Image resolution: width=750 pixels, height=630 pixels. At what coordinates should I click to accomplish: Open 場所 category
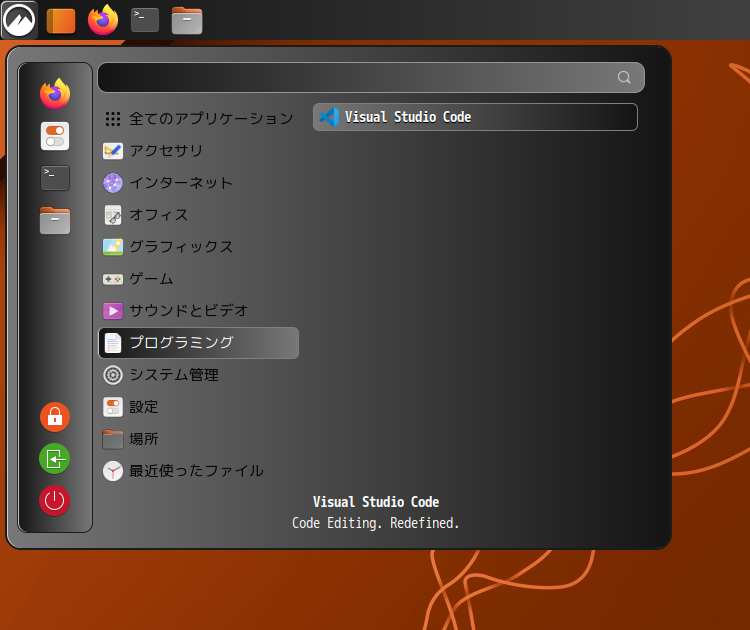coord(199,439)
